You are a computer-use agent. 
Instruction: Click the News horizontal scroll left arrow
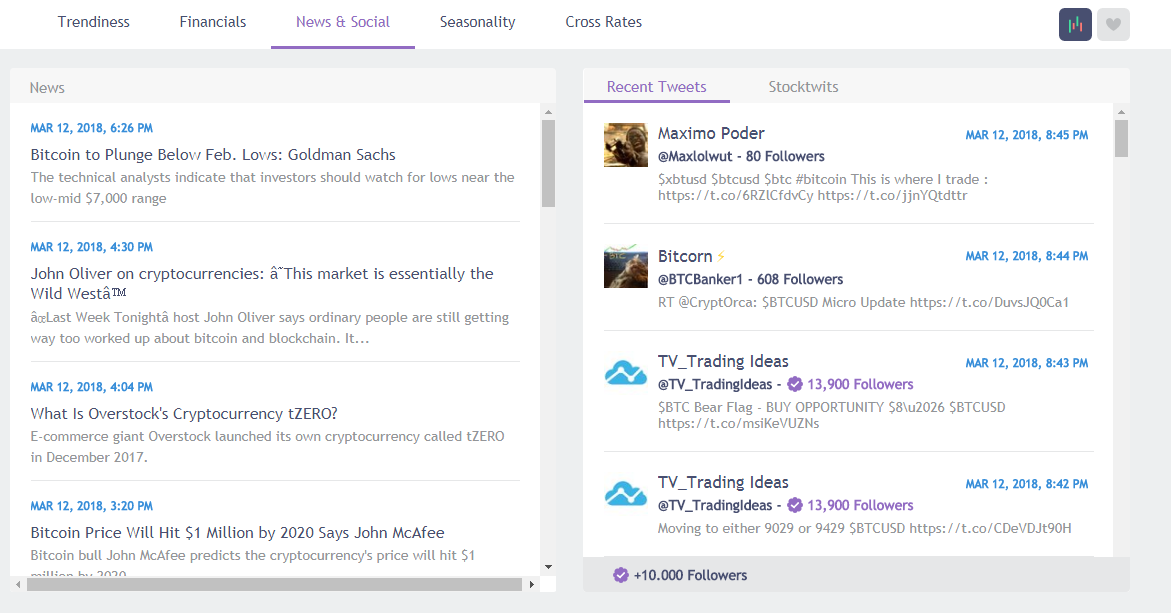[x=18, y=585]
